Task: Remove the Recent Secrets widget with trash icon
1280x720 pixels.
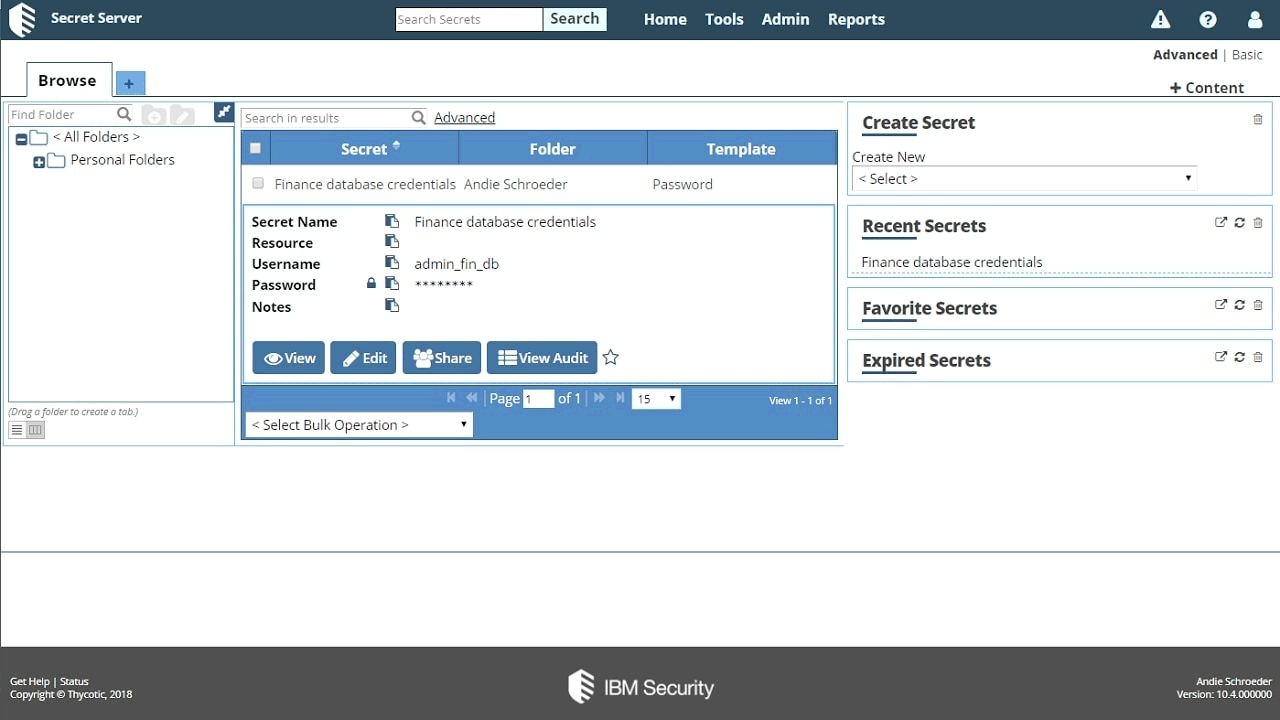Action: (1258, 222)
